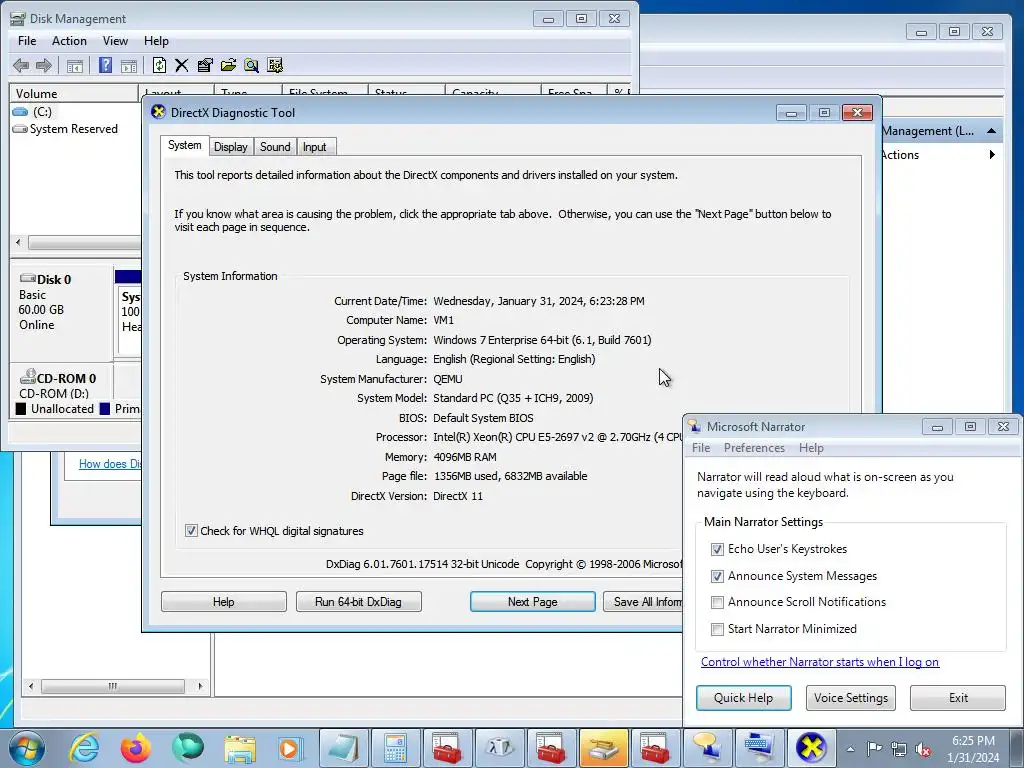1024x768 pixels.
Task: Click the muted volume tray icon
Action: (x=923, y=749)
